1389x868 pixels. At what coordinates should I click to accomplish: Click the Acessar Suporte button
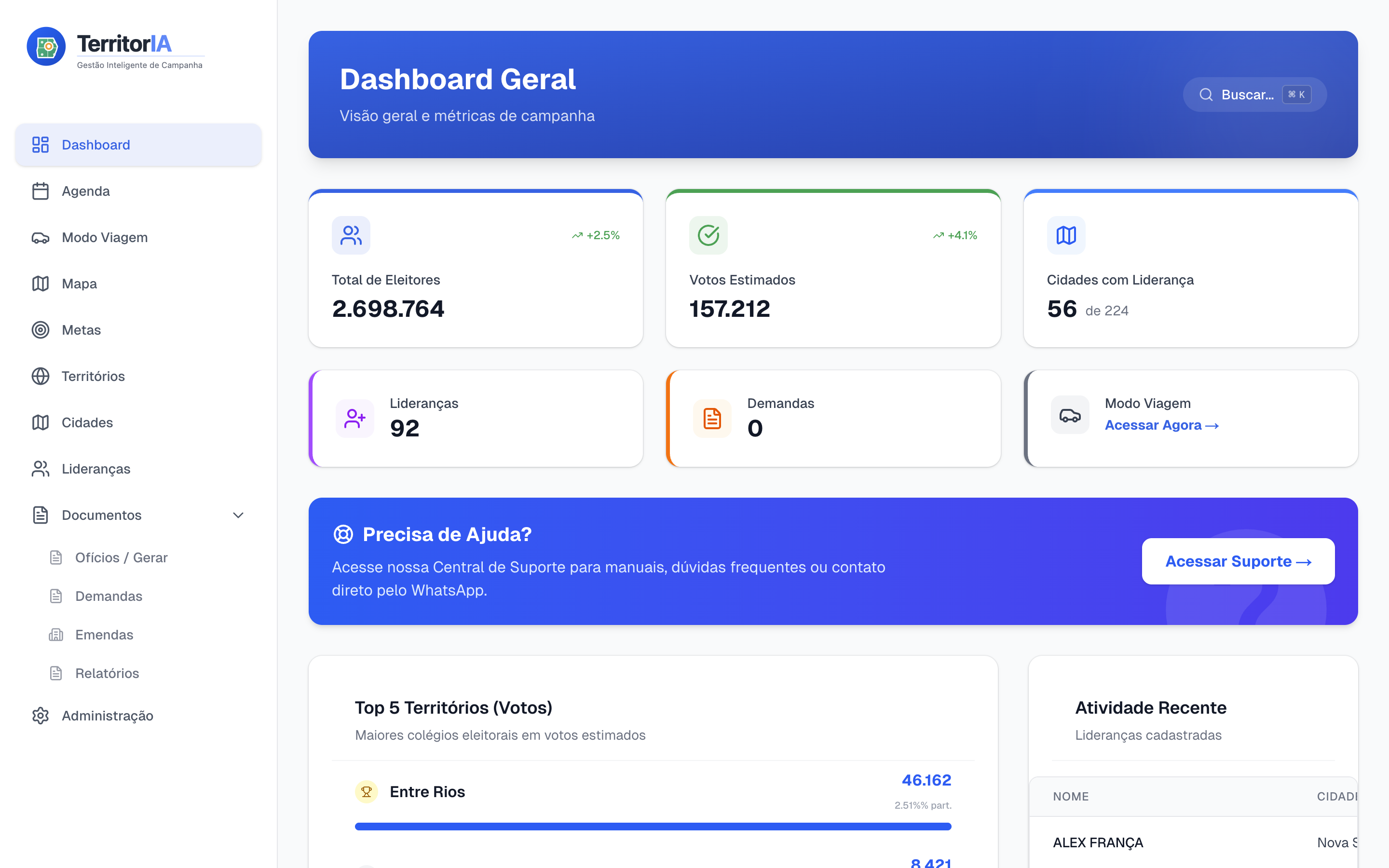[x=1238, y=561]
